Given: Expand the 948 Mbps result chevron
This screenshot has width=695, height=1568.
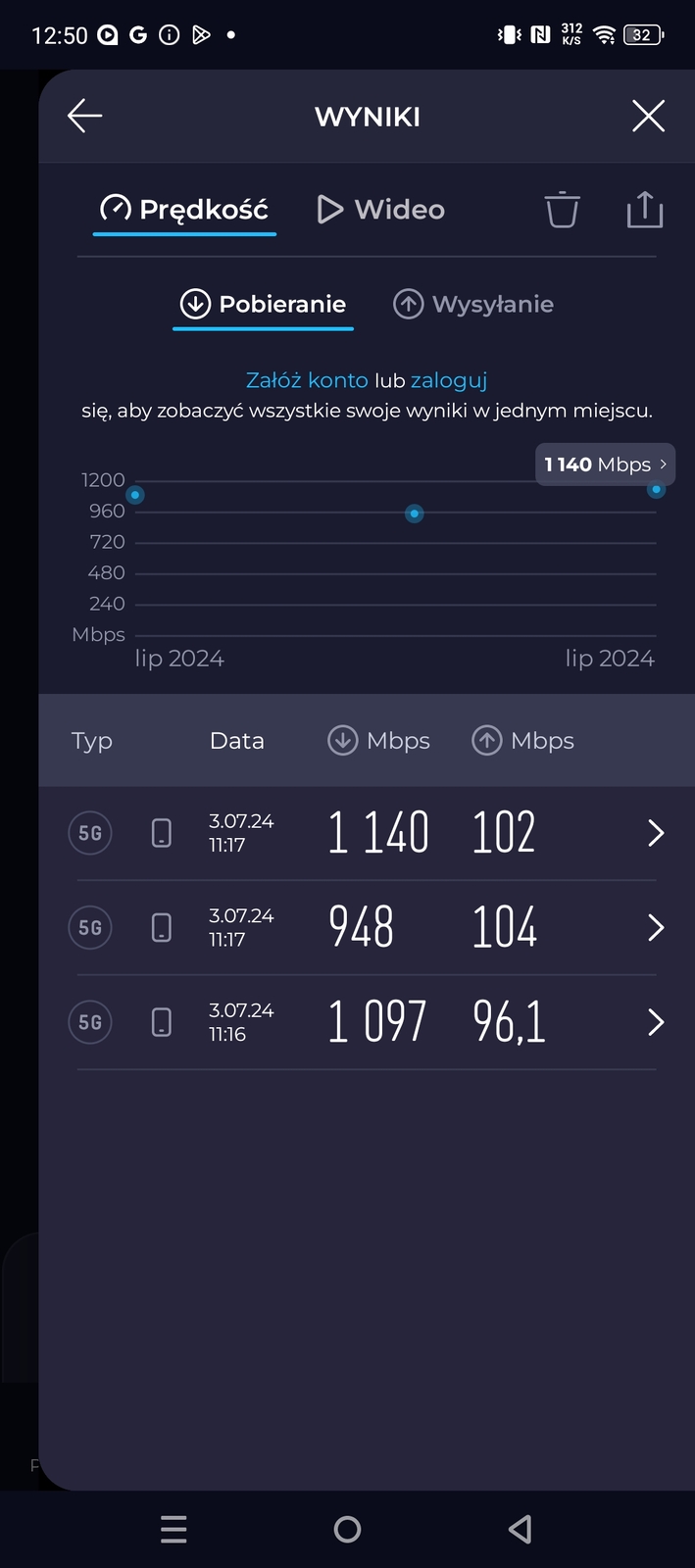Looking at the screenshot, I should pos(656,927).
